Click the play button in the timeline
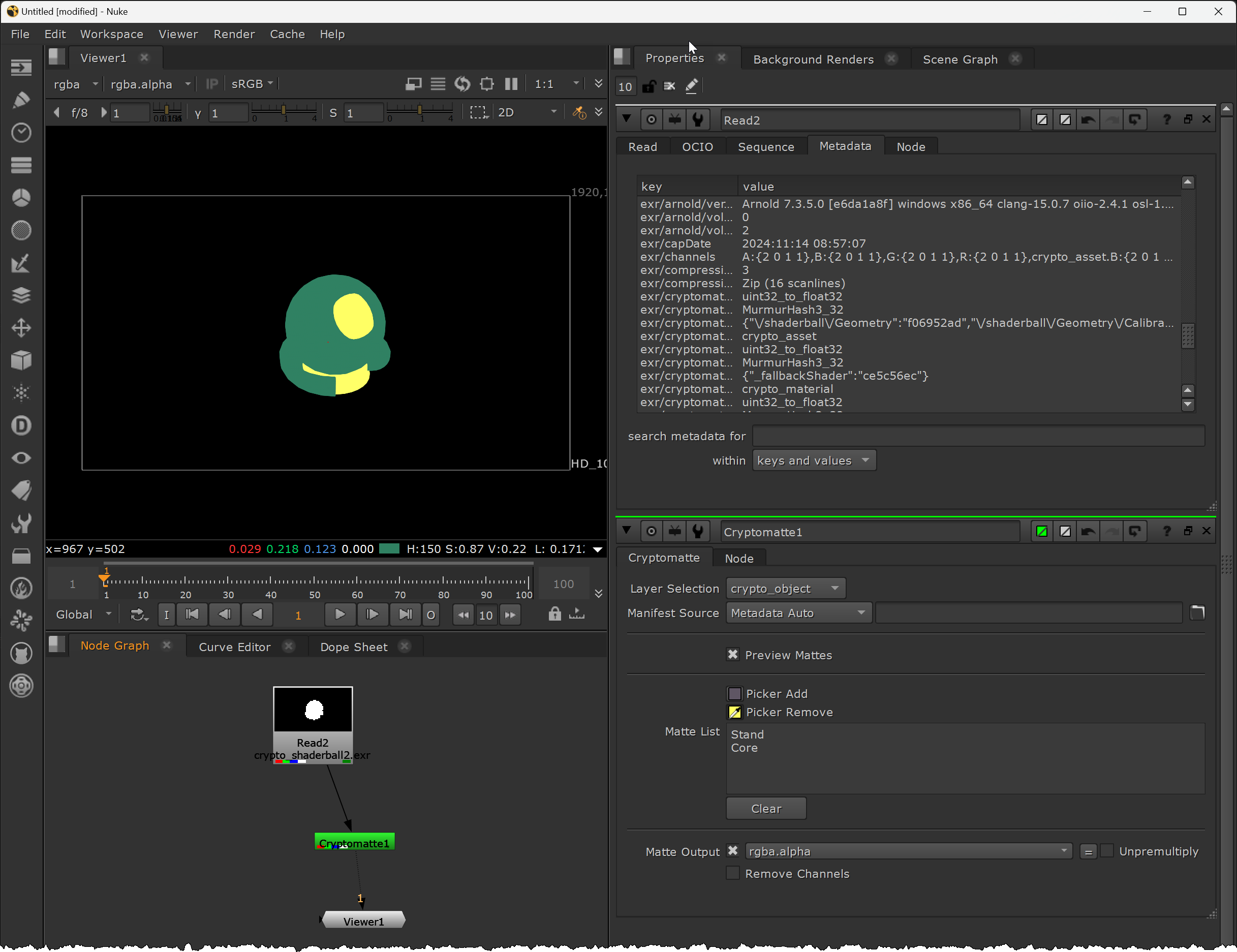 pyautogui.click(x=339, y=615)
